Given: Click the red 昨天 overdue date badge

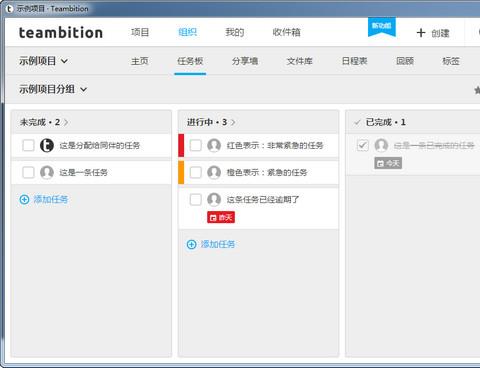Looking at the screenshot, I should [x=221, y=217].
